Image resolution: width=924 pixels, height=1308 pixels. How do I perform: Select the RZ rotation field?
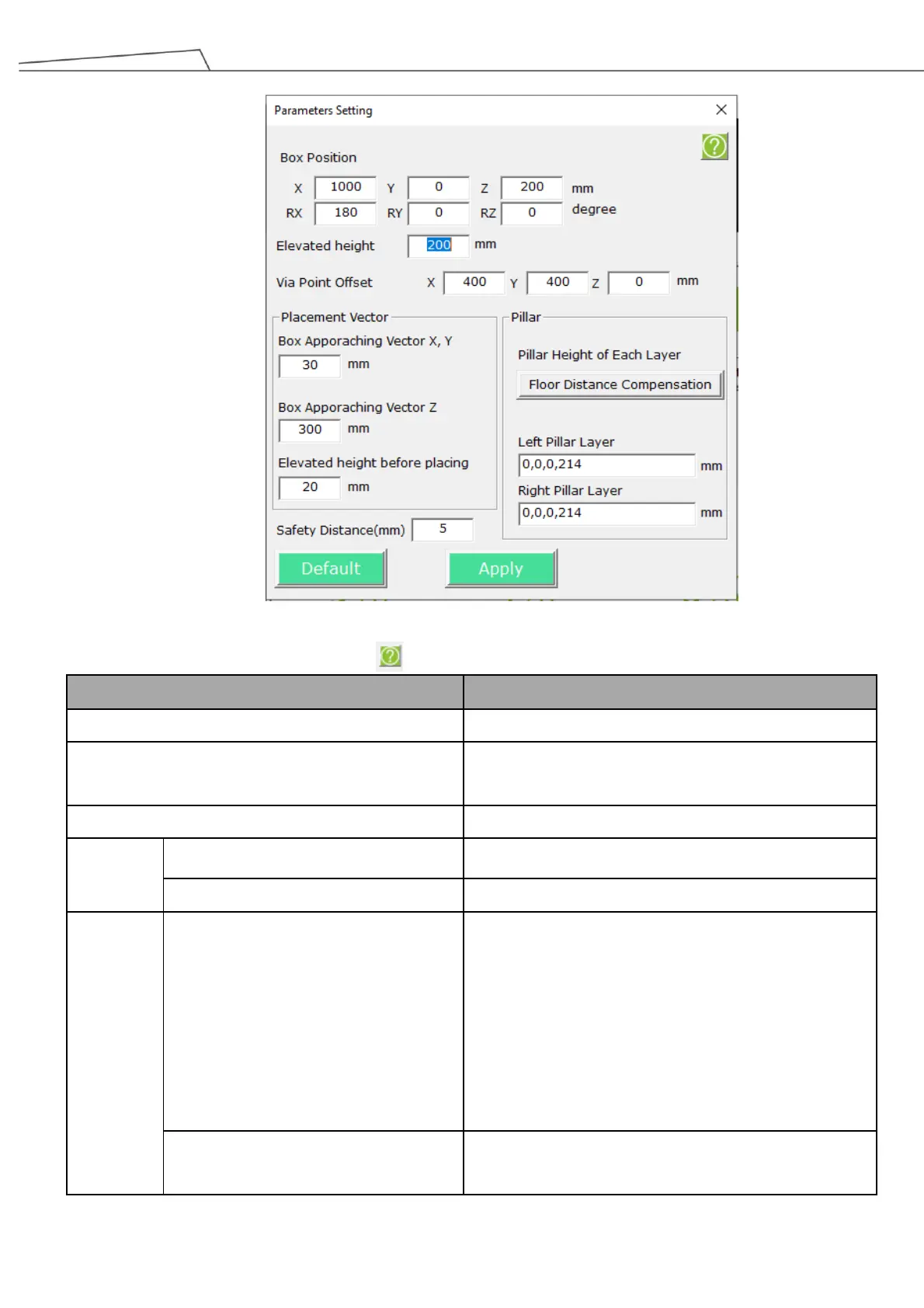(532, 213)
